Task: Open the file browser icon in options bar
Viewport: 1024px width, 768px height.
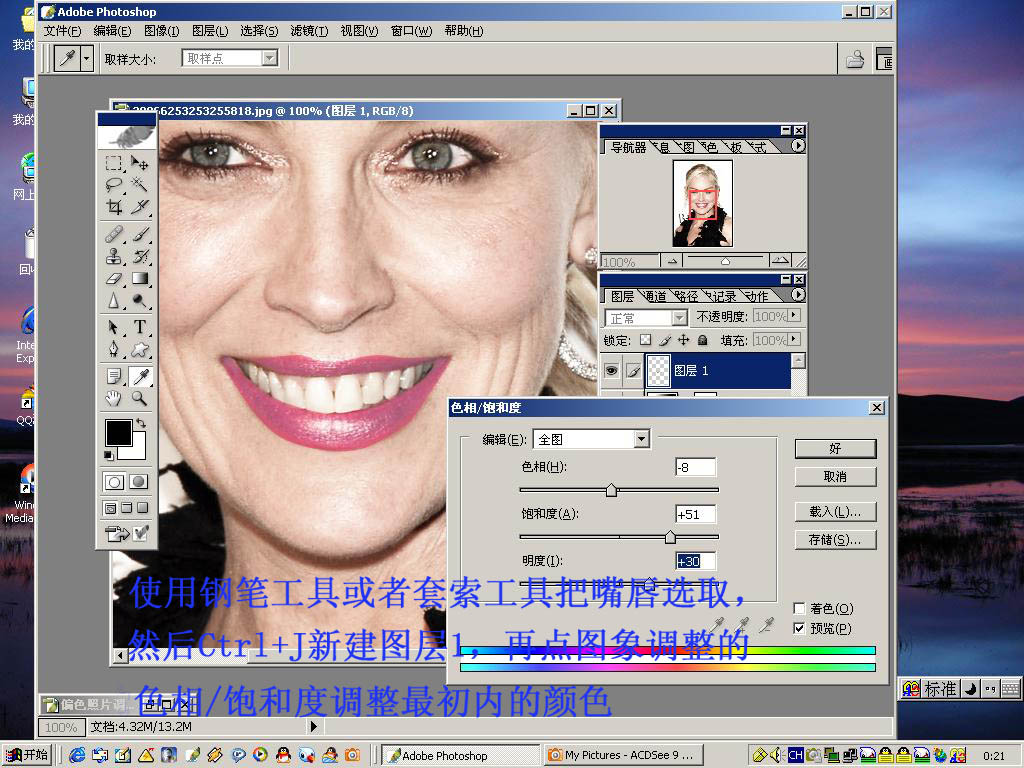Action: 855,59
